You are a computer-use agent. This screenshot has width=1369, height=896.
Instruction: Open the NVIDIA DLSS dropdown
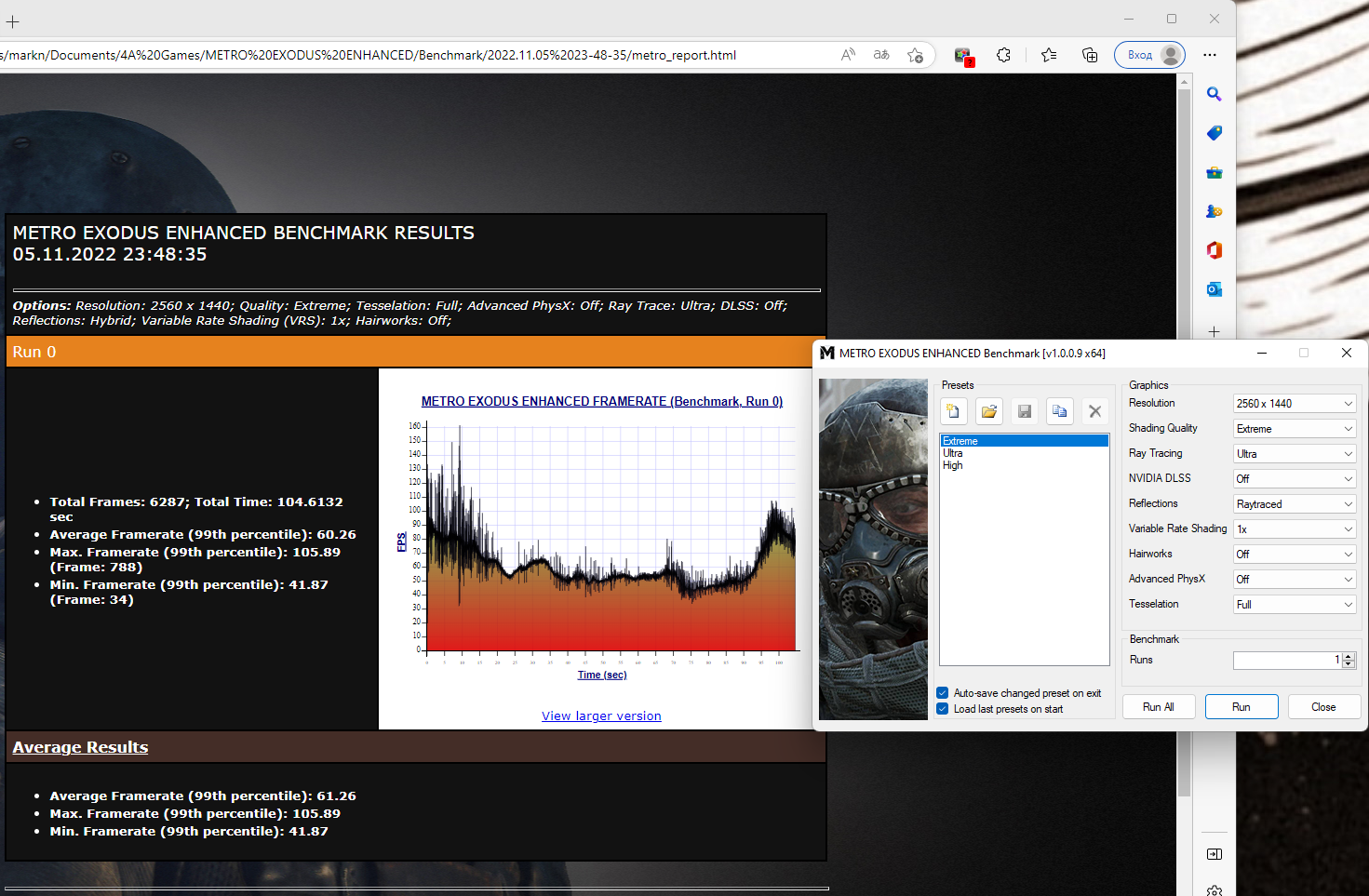pyautogui.click(x=1295, y=479)
